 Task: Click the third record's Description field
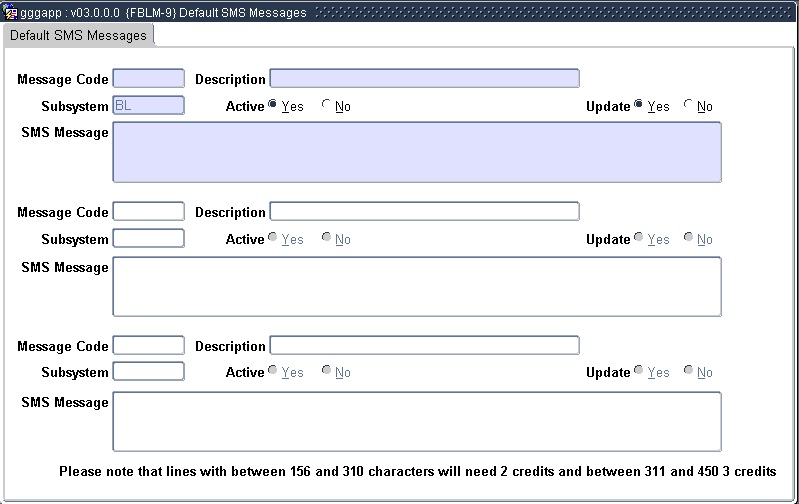(x=424, y=346)
